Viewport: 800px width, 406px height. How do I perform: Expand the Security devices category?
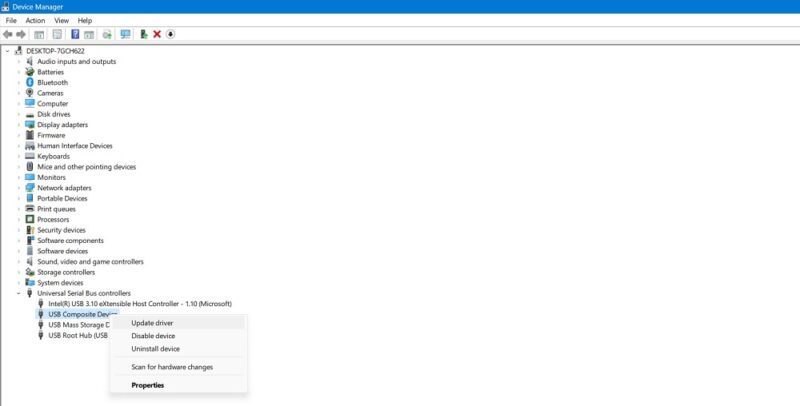(19, 230)
